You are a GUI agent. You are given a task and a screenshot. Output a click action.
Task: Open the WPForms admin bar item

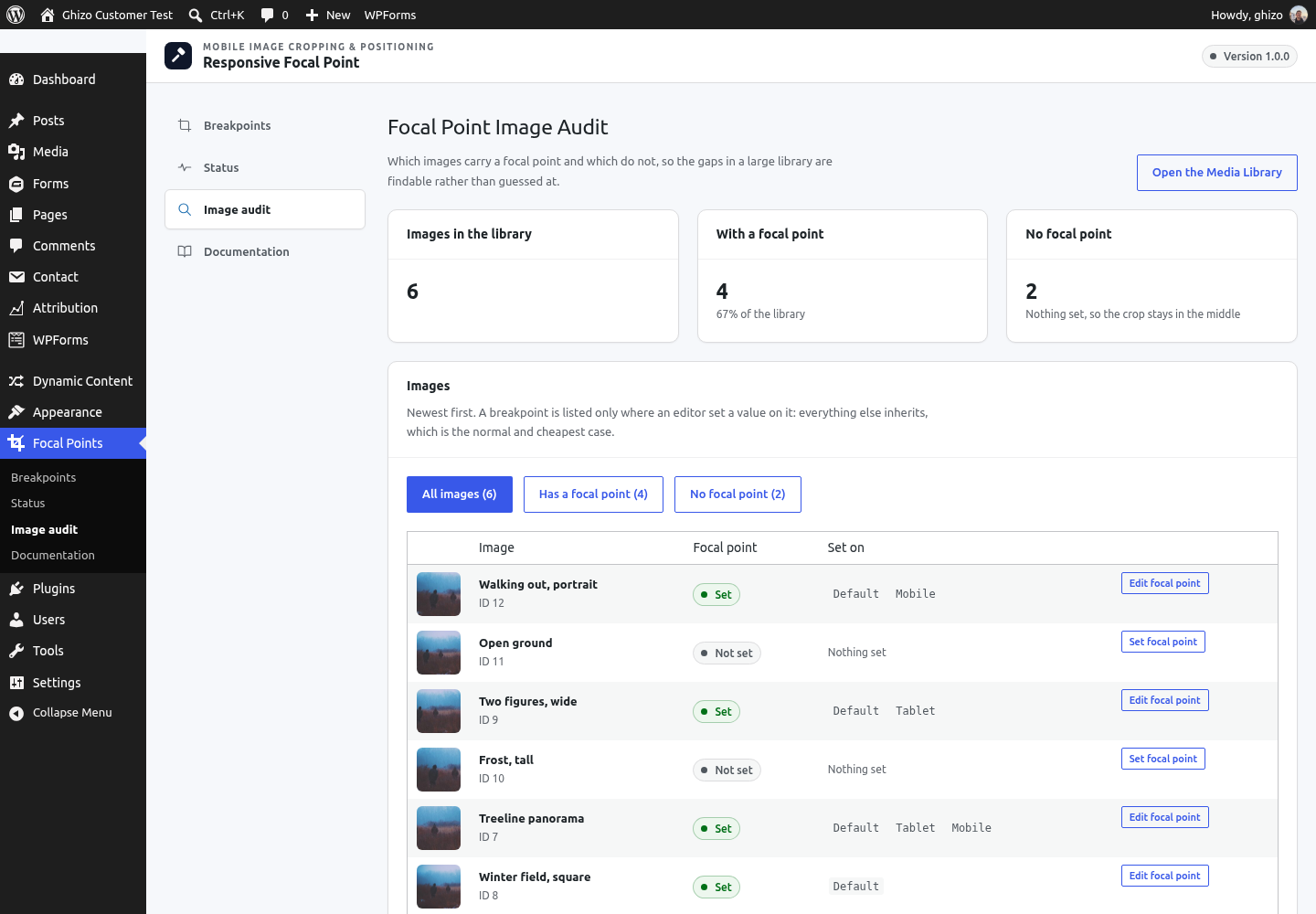(x=390, y=15)
